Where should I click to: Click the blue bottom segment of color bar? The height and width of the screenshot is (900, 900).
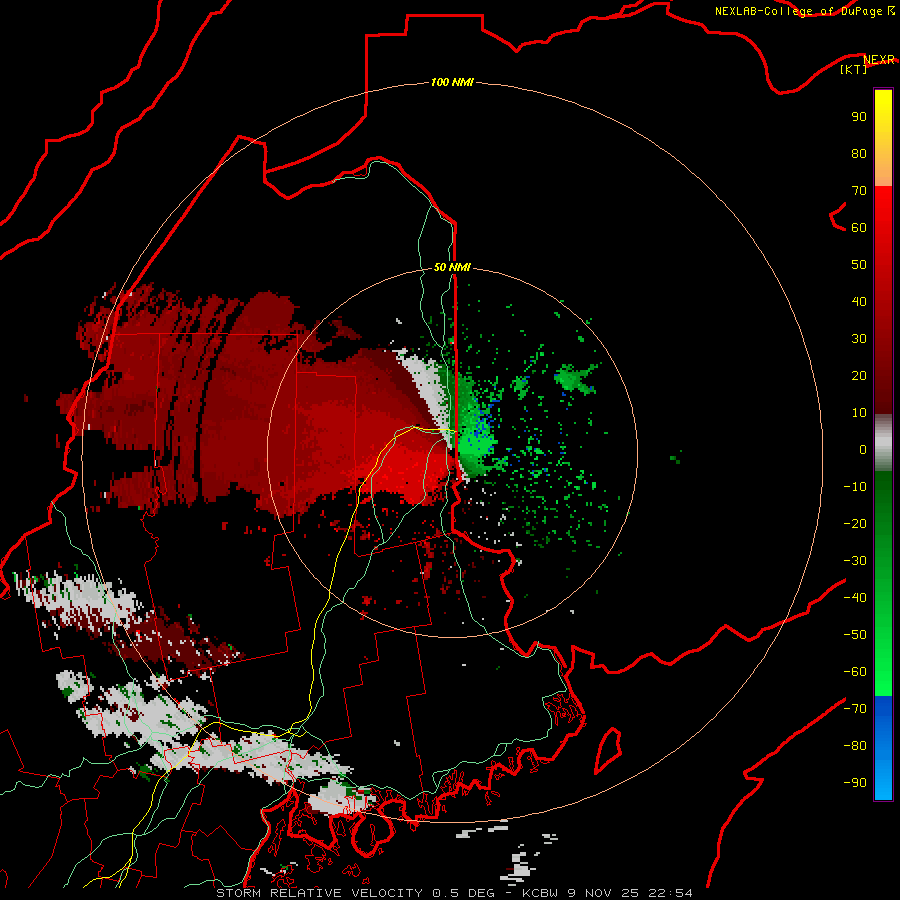coord(883,748)
